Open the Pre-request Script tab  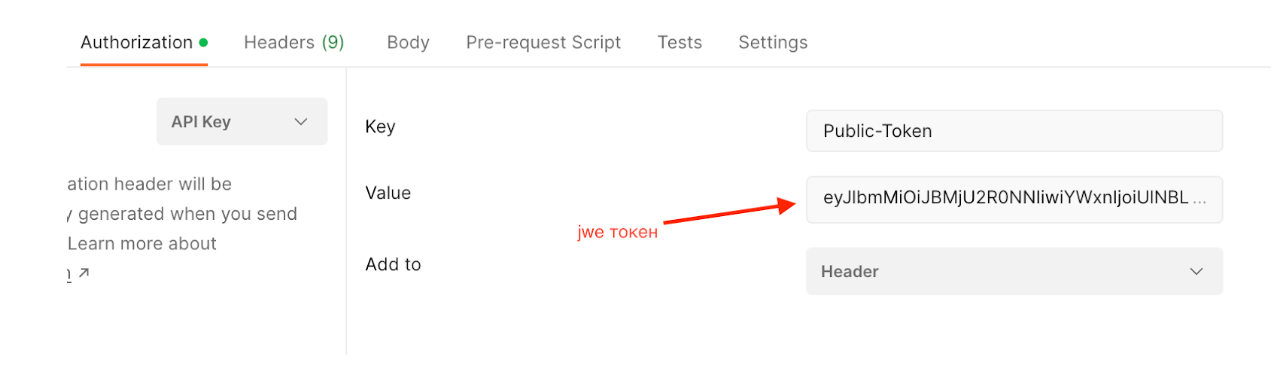click(543, 43)
